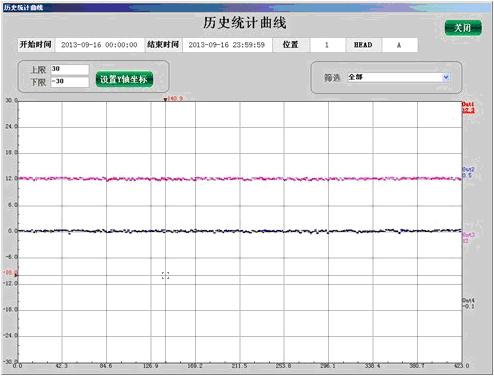Click the green 关闭 close button
Viewport: 494px width, 377px height.
pyautogui.click(x=463, y=28)
